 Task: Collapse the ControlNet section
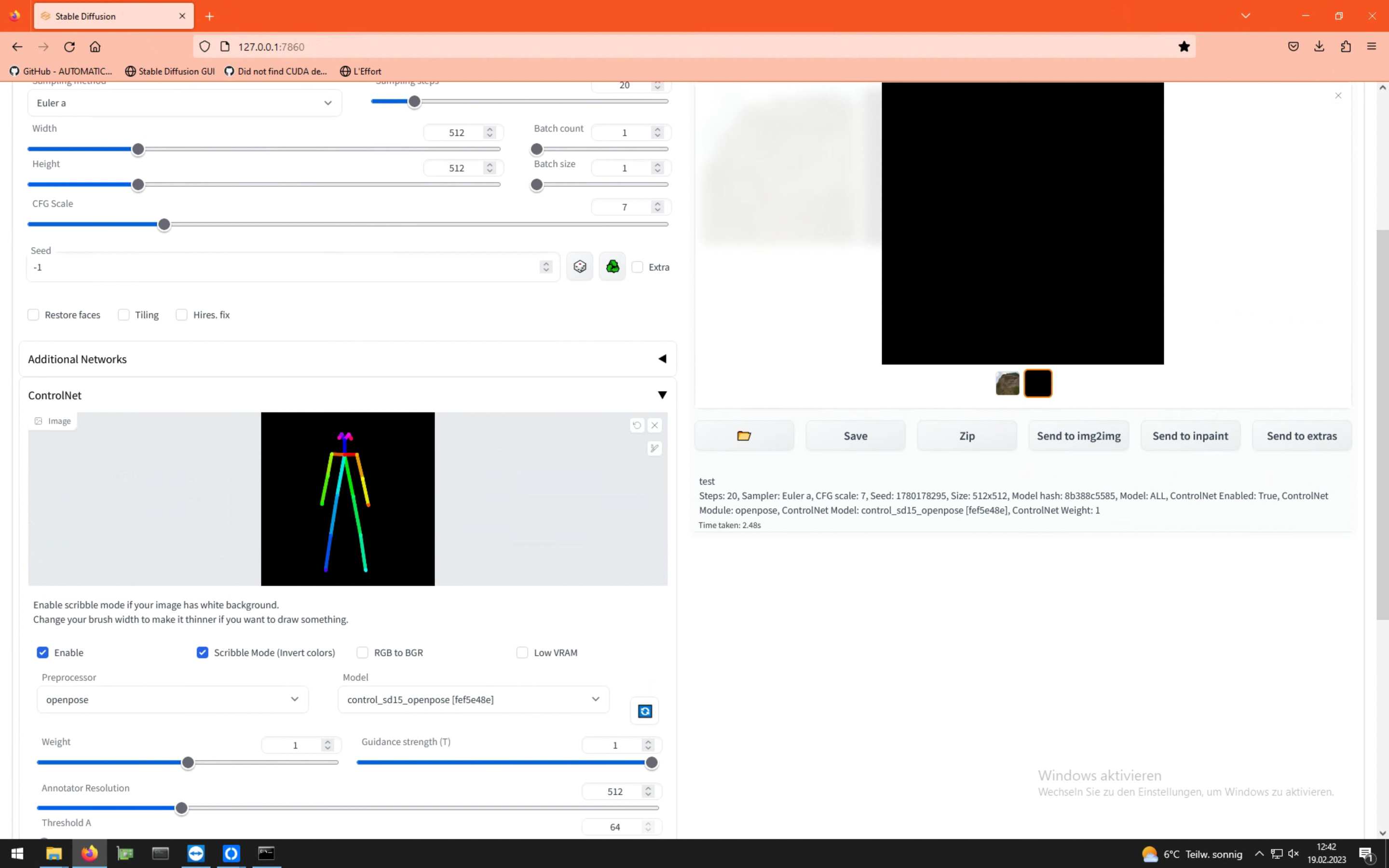[347, 395]
